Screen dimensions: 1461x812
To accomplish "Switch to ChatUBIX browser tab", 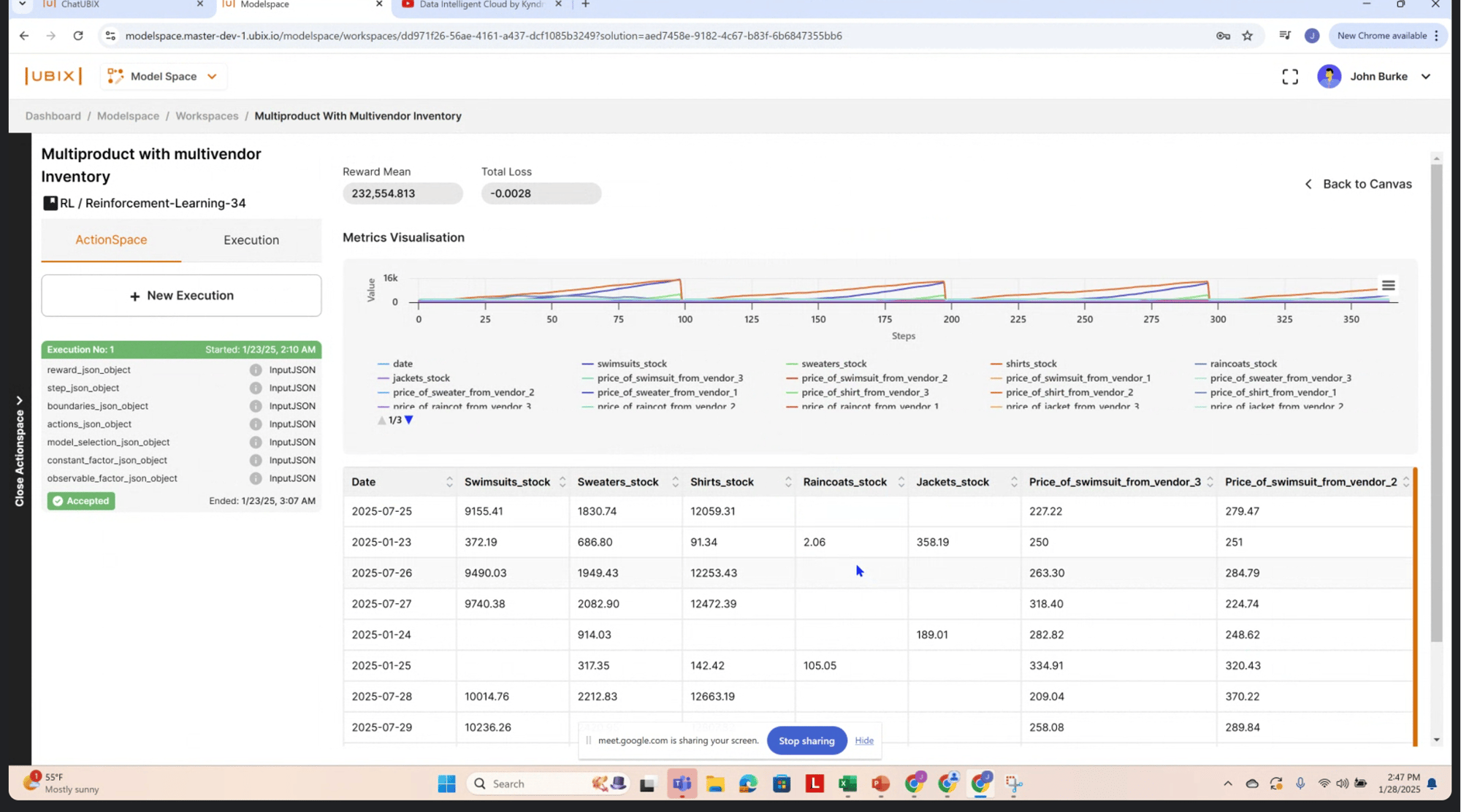I will pyautogui.click(x=123, y=5).
